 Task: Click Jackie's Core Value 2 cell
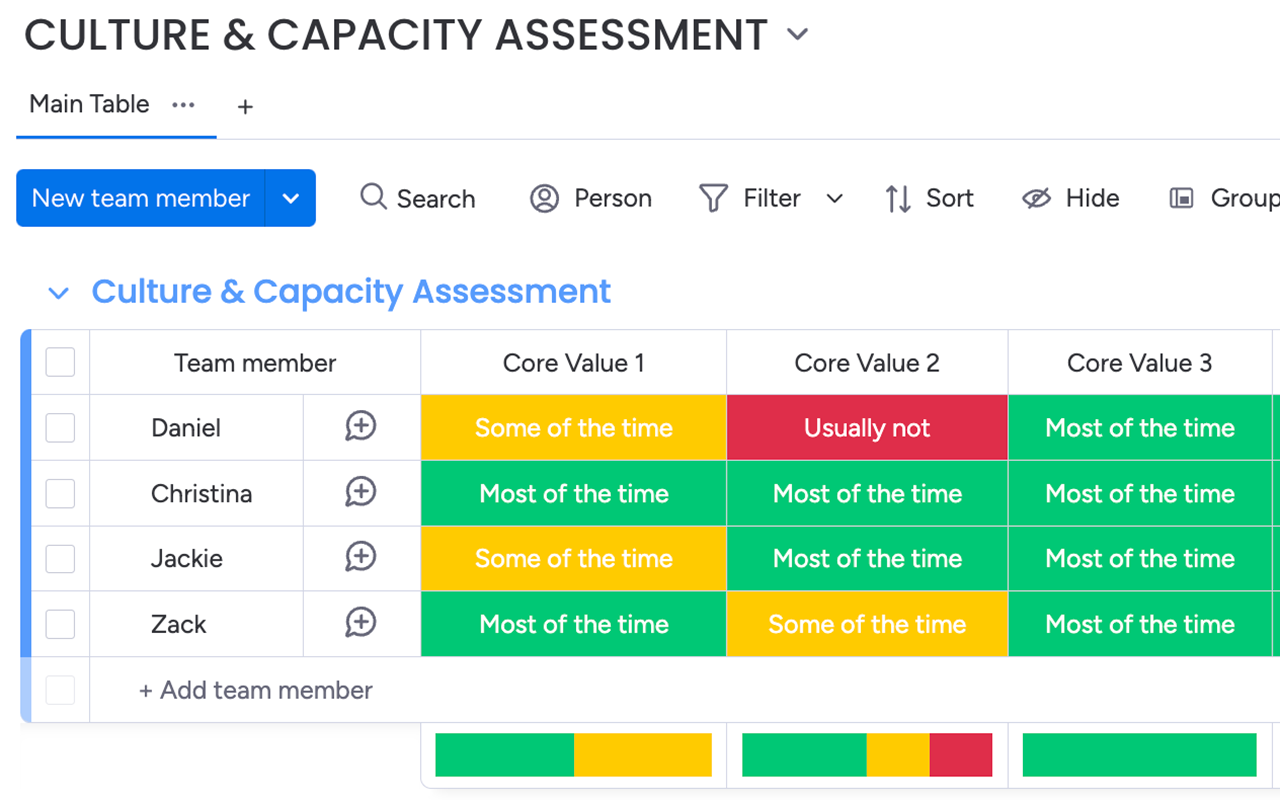click(x=867, y=558)
